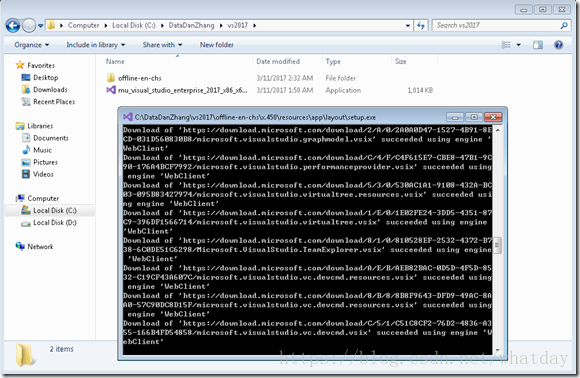Refresh the current folder view

tap(421, 26)
